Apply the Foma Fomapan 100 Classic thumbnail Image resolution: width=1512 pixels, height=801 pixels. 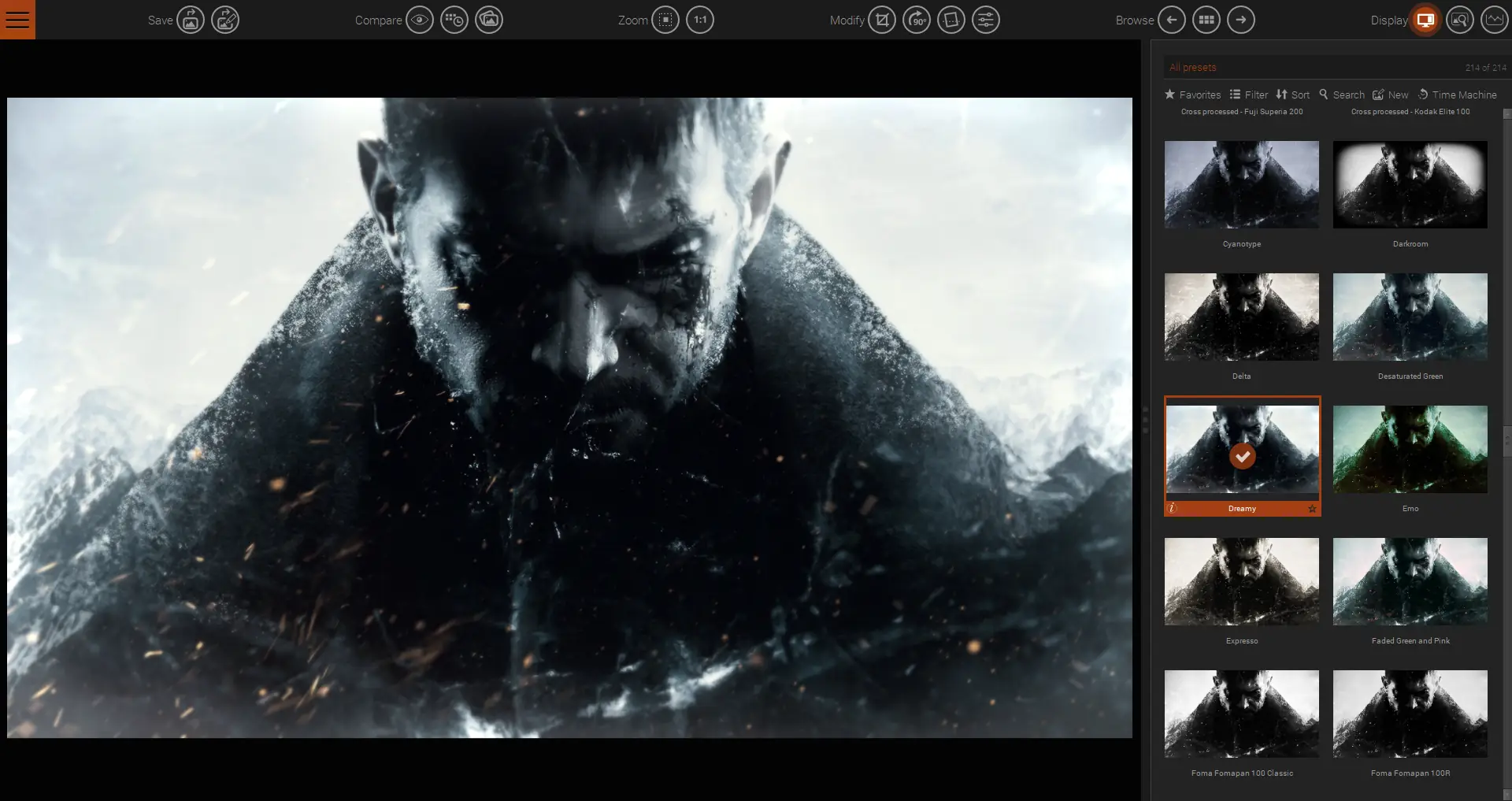click(1242, 714)
